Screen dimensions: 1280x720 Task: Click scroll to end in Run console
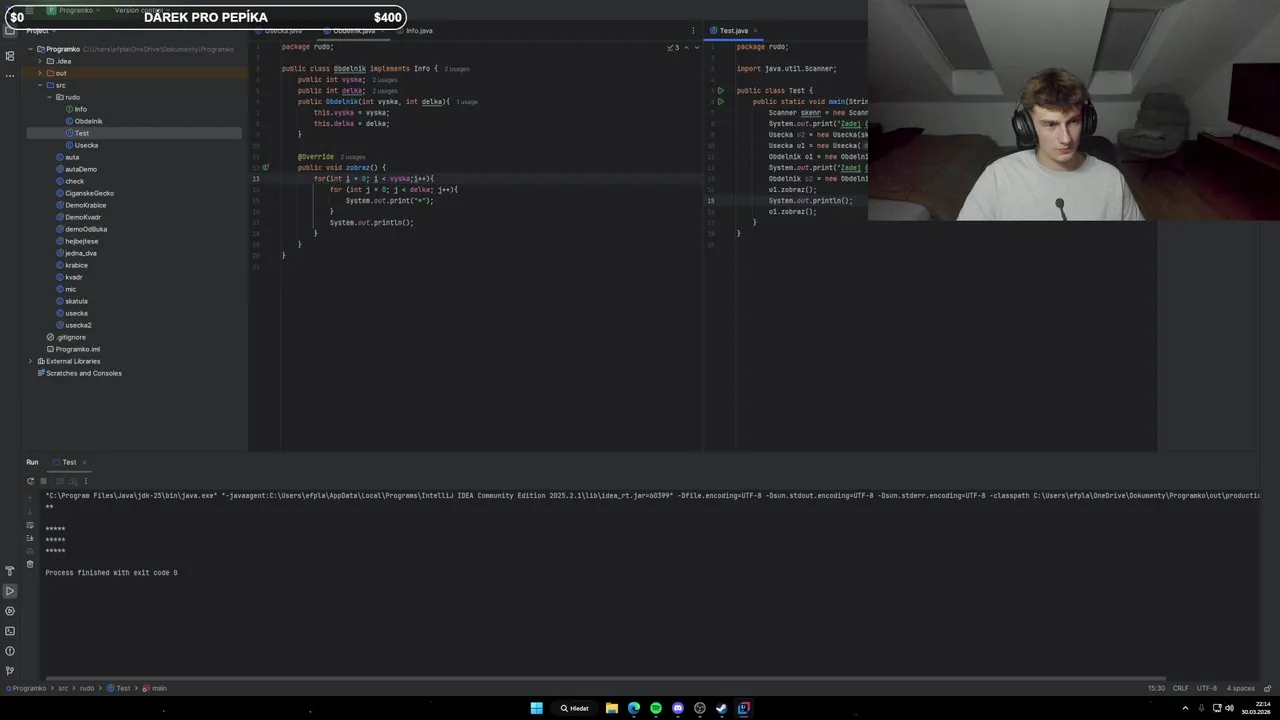[30, 538]
